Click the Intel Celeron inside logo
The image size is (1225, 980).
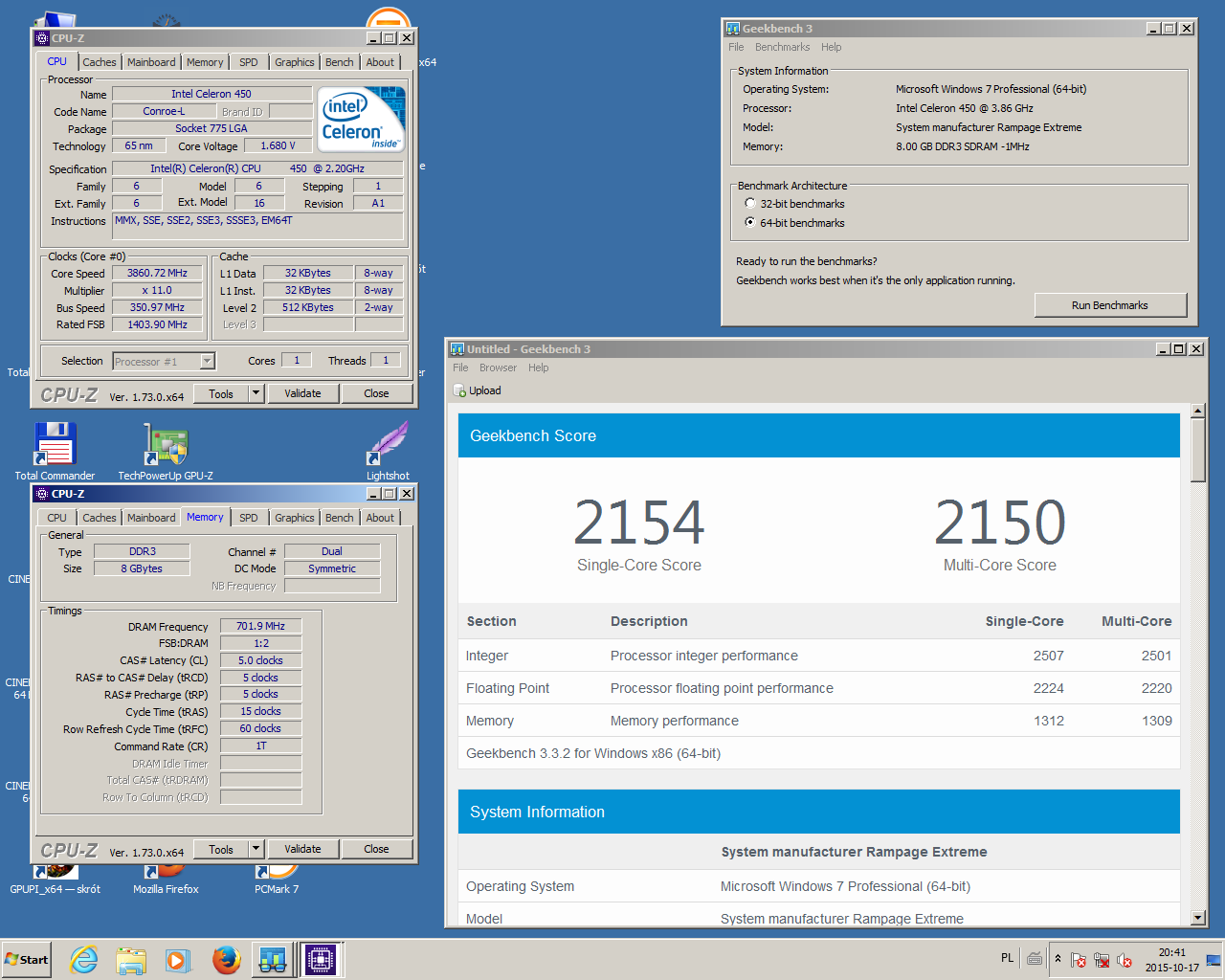[x=363, y=119]
